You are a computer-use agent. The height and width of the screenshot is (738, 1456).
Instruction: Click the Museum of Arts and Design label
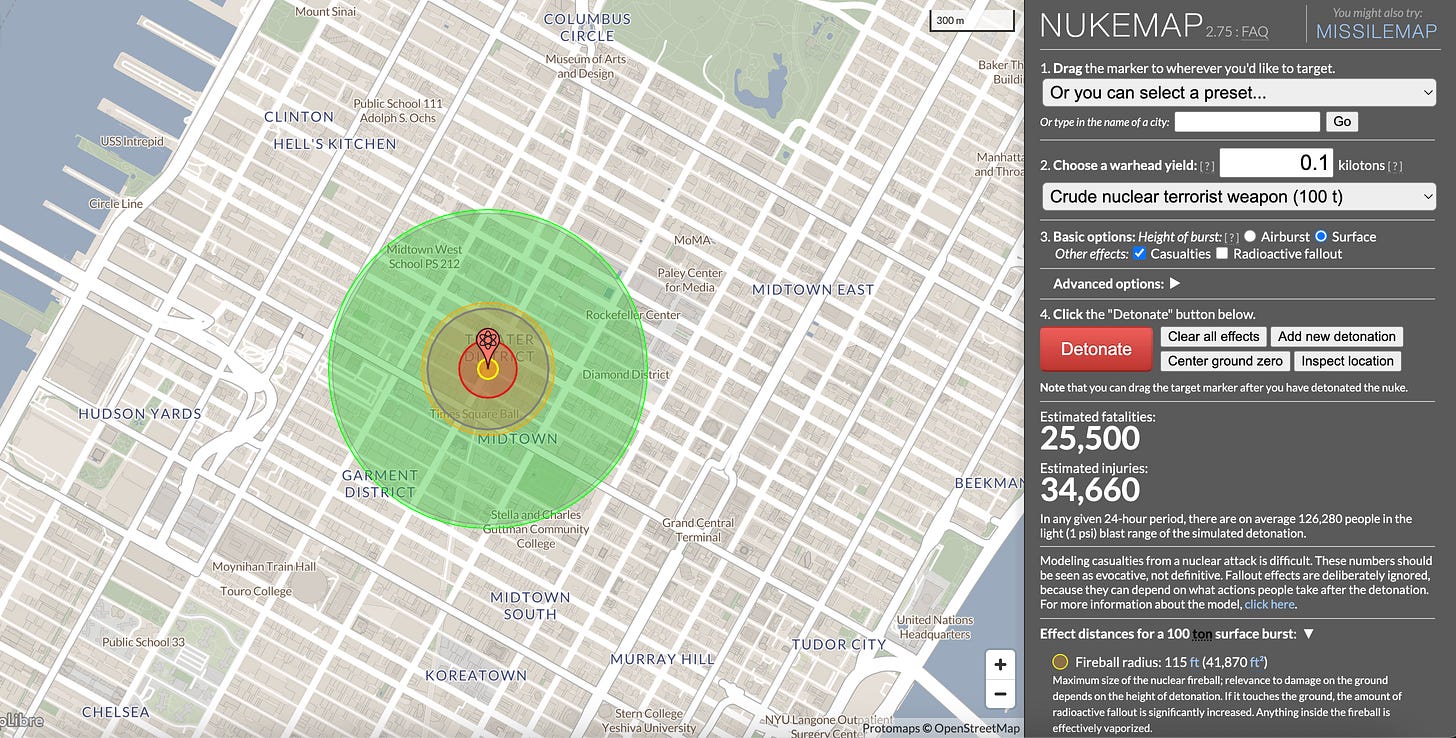coord(586,66)
